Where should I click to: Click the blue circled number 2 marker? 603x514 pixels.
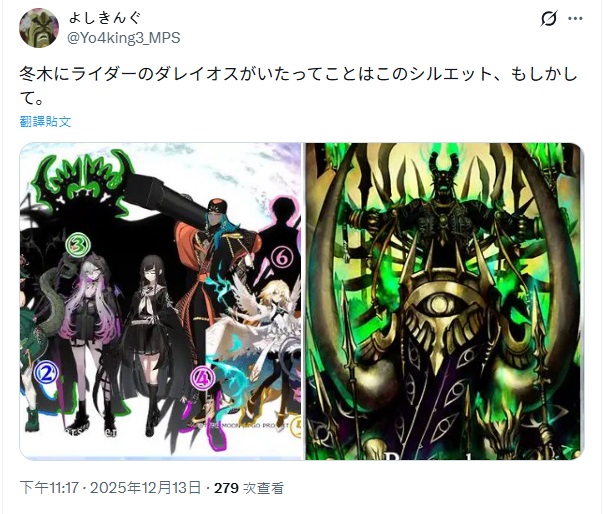[47, 373]
